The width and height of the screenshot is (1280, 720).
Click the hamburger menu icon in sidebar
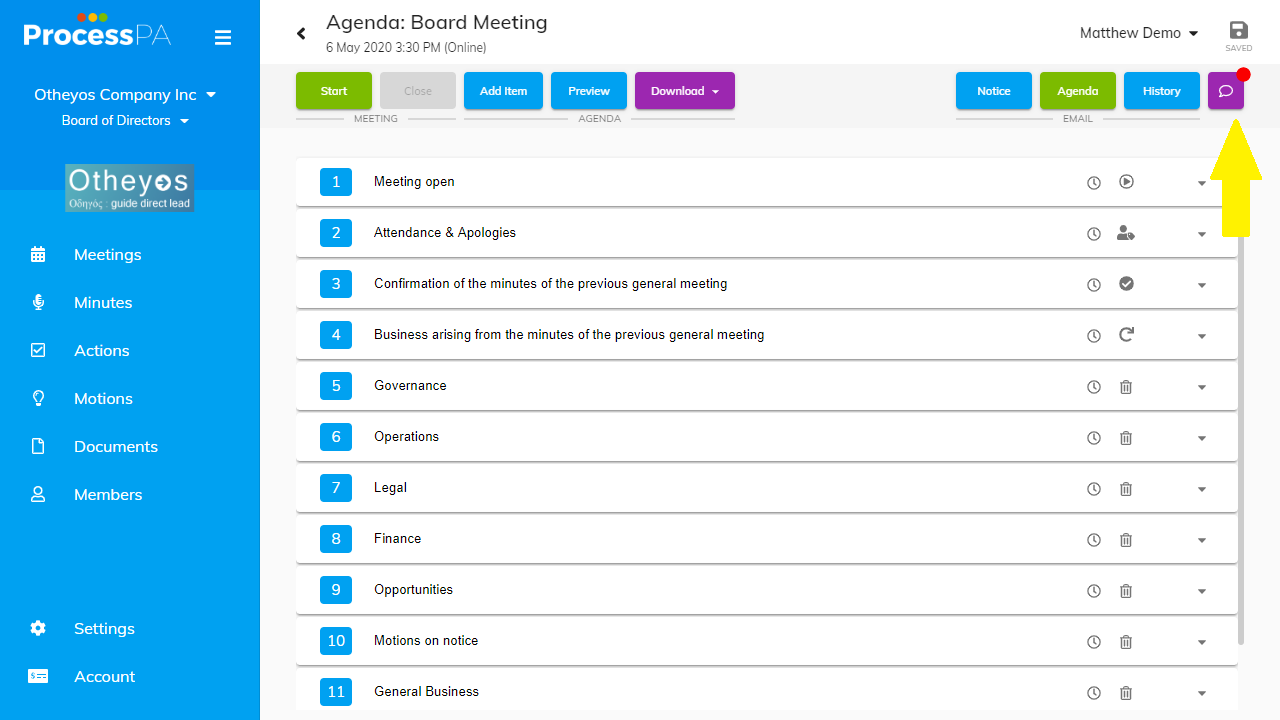coord(223,38)
